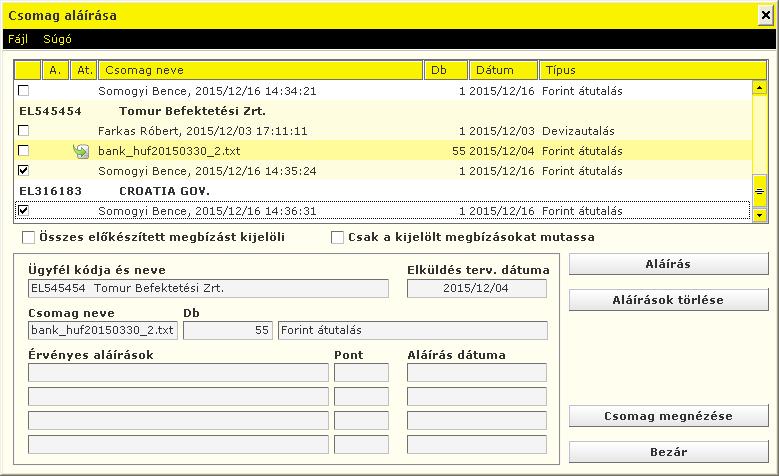Uncheck the Somogyi Bence 14:35:24 checkbox
The width and height of the screenshot is (779, 476).
pyautogui.click(x=23, y=170)
